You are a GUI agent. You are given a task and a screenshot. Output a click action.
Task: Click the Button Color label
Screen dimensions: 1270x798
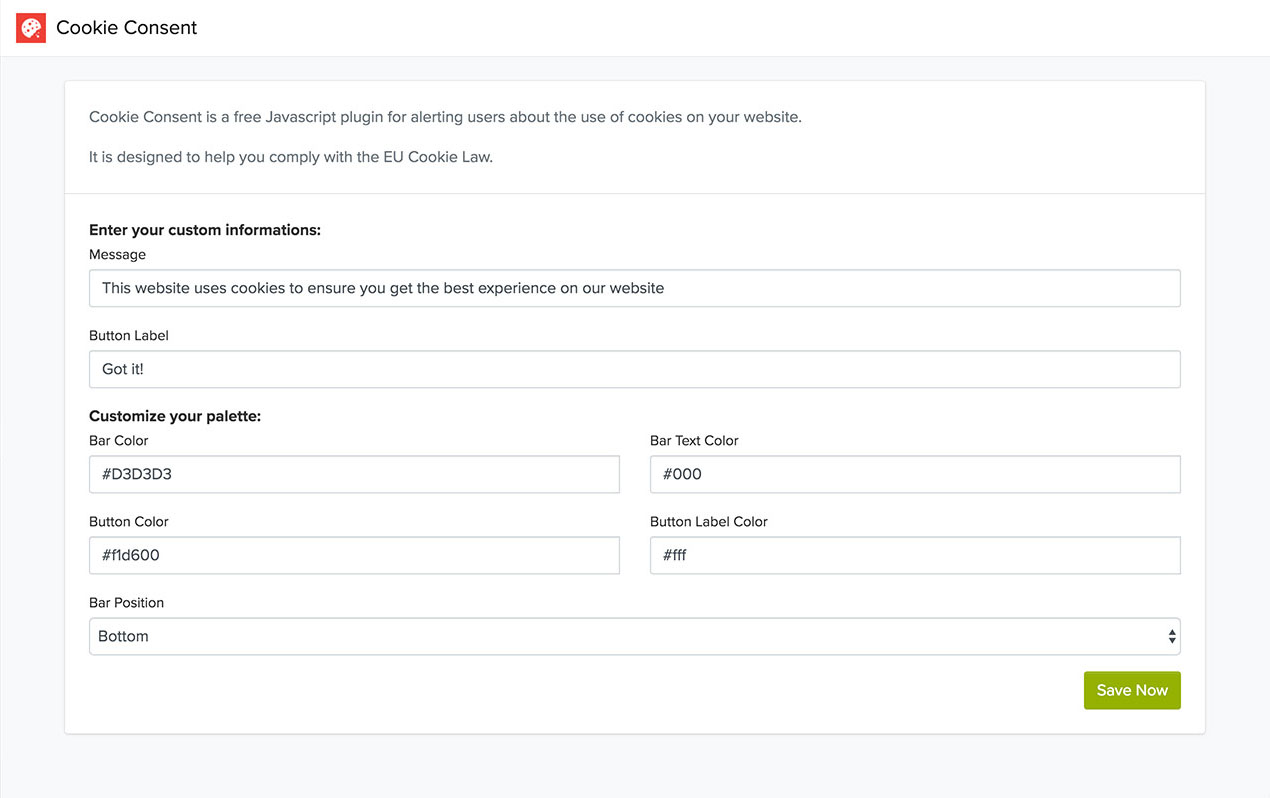click(129, 522)
